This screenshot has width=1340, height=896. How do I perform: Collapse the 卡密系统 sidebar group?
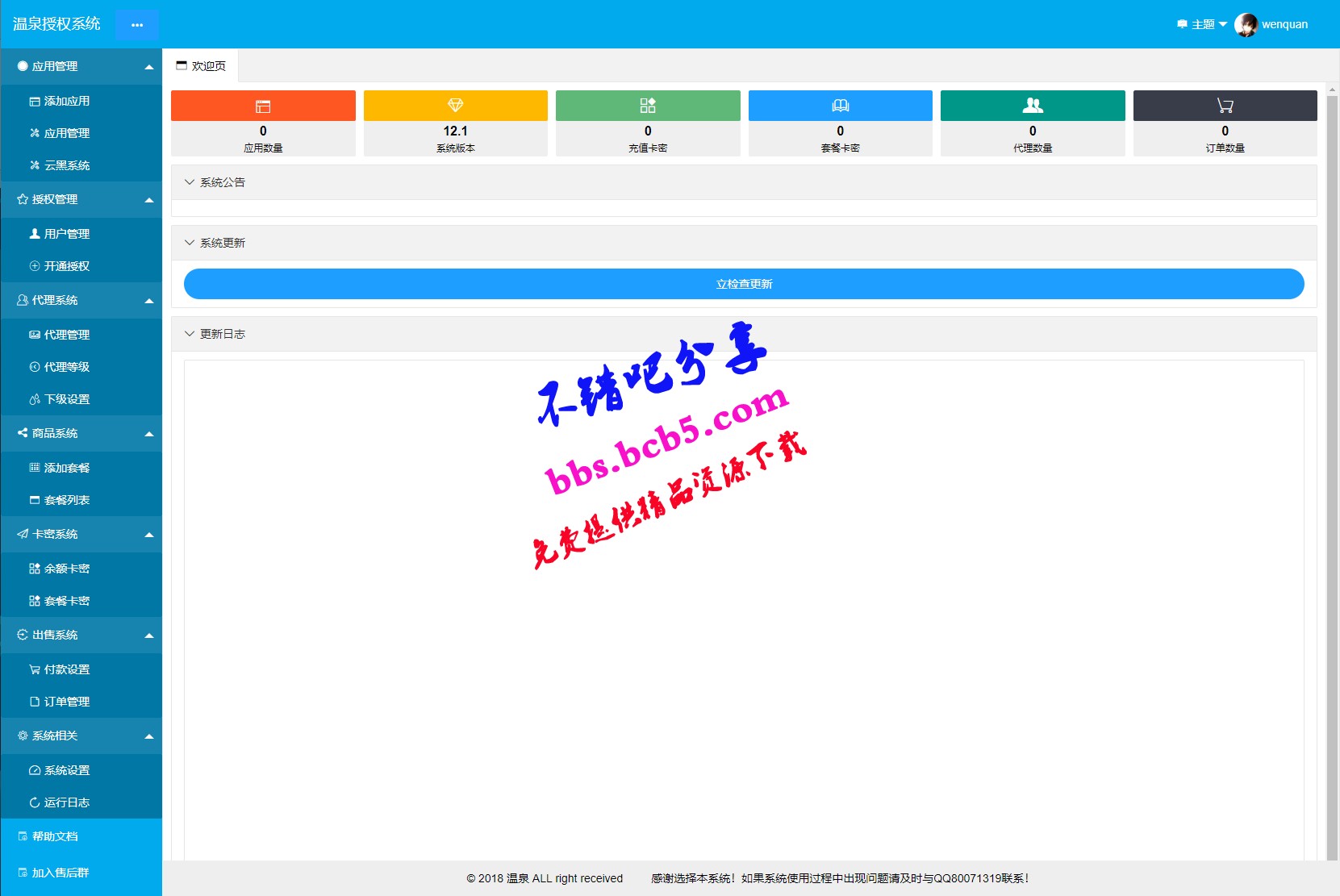pyautogui.click(x=81, y=534)
